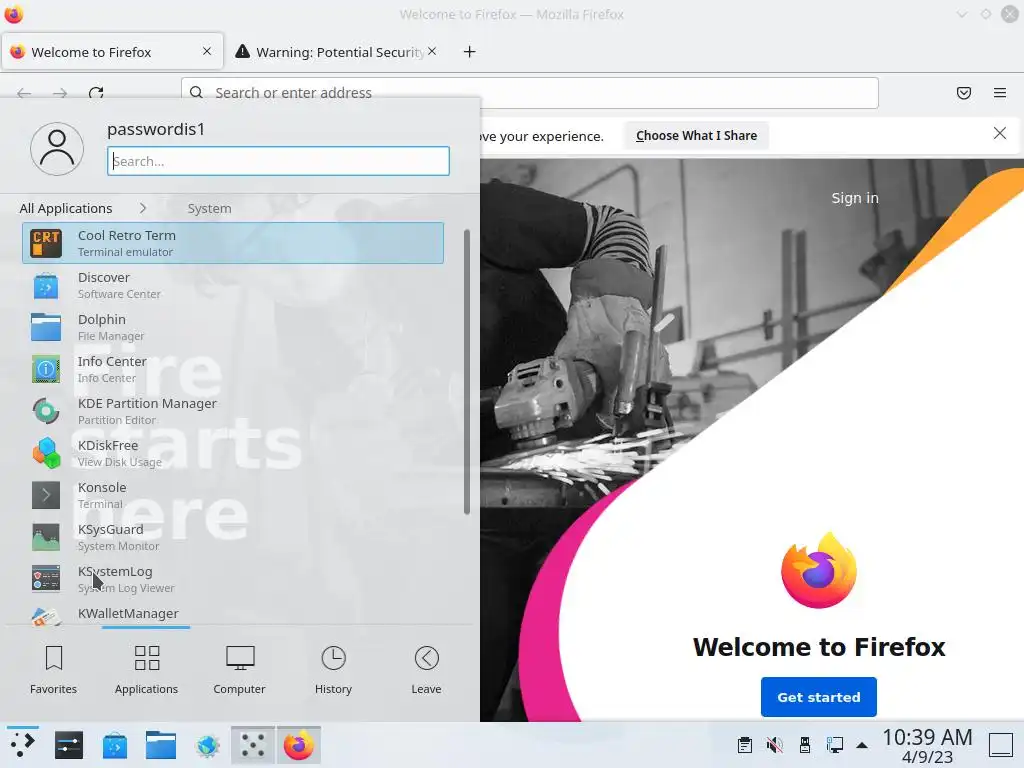Click the launcher Search field
This screenshot has width=1024, height=768.
point(278,161)
